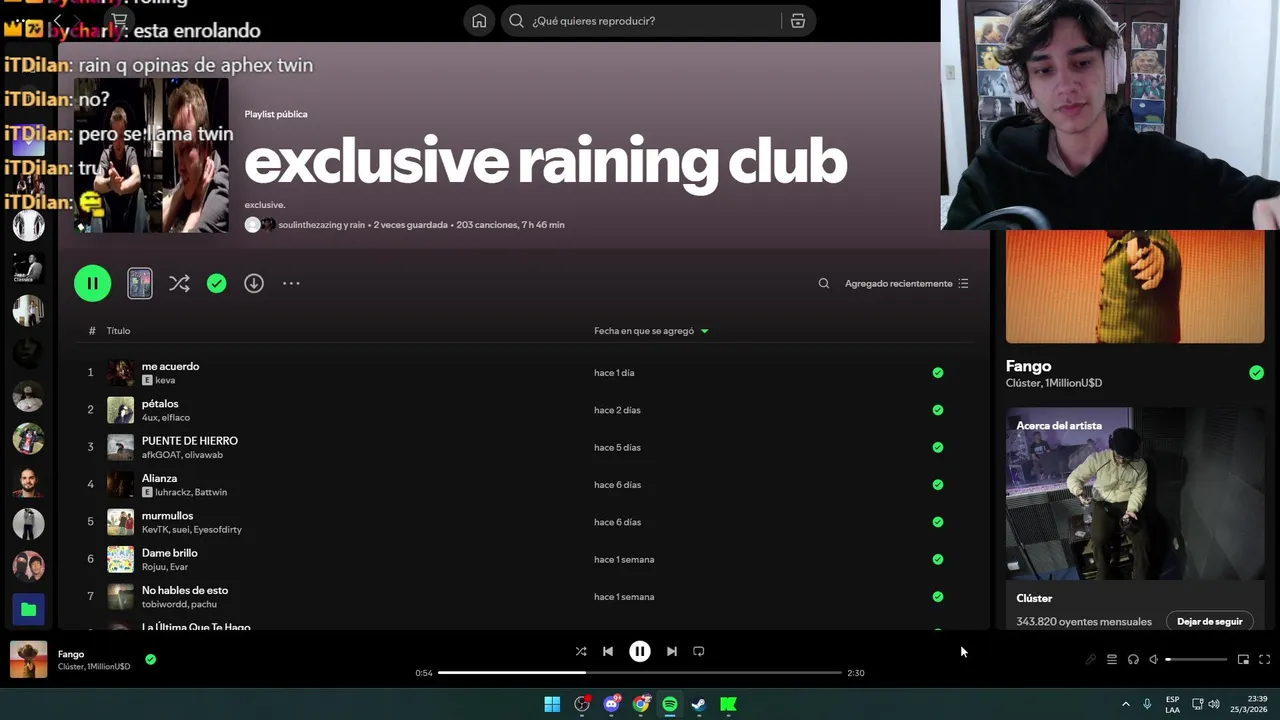Sort by "Fecha en que se agregó" column

point(651,331)
